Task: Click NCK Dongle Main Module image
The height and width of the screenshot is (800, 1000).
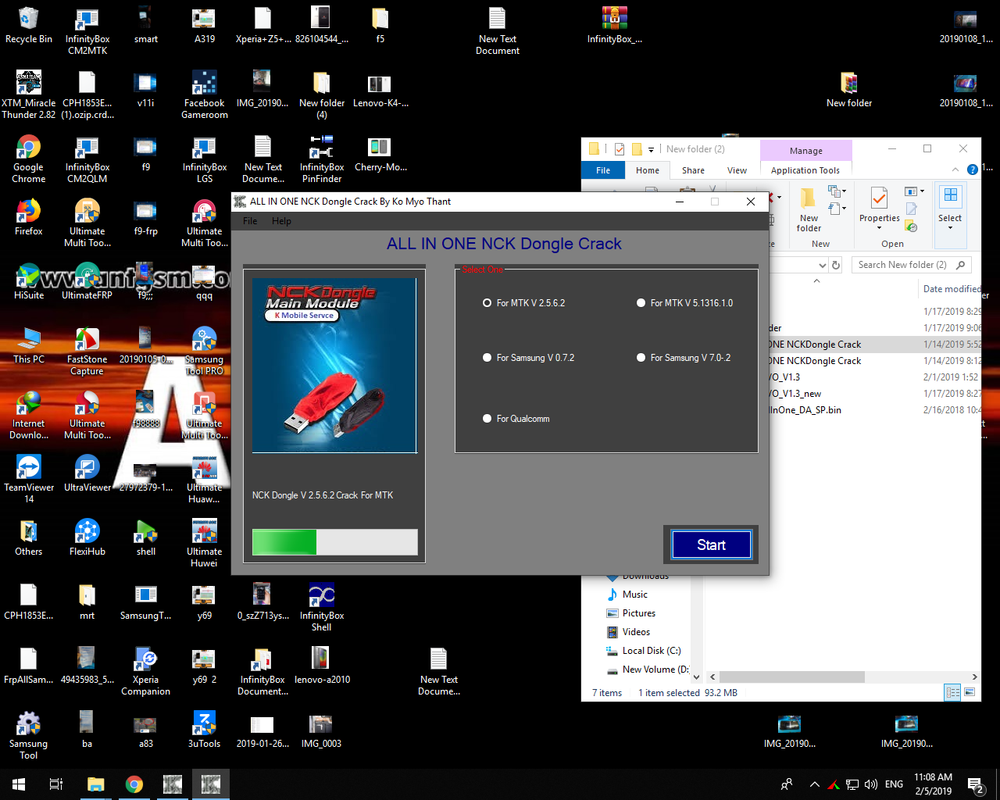Action: click(335, 365)
